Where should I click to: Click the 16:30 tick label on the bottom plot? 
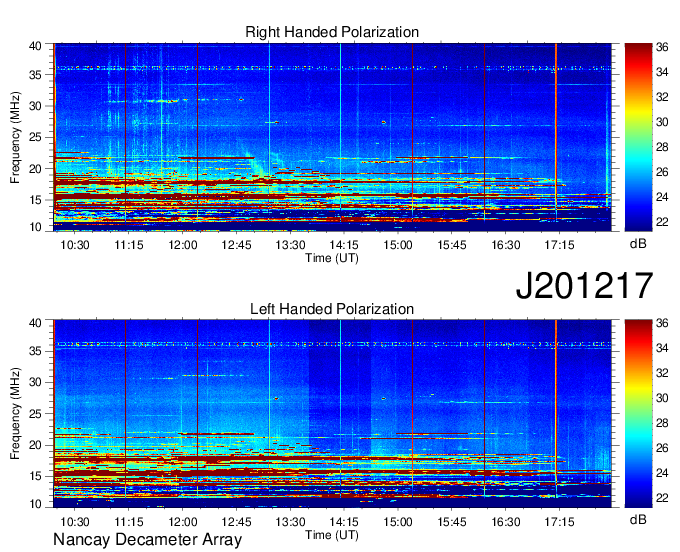coord(505,522)
